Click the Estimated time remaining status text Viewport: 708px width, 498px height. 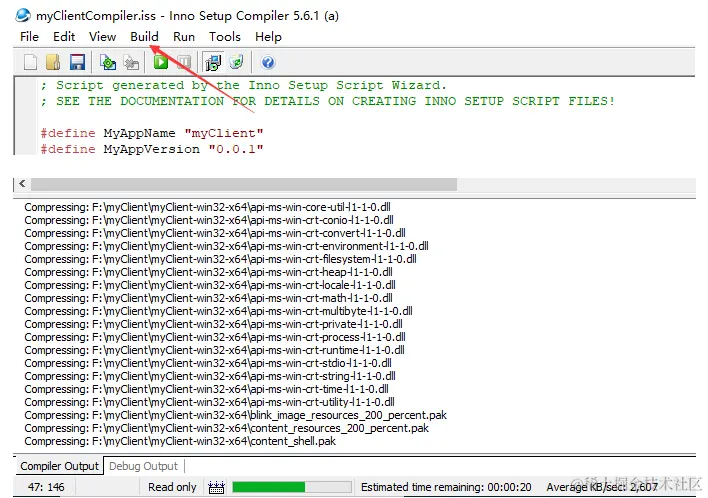coord(446,487)
